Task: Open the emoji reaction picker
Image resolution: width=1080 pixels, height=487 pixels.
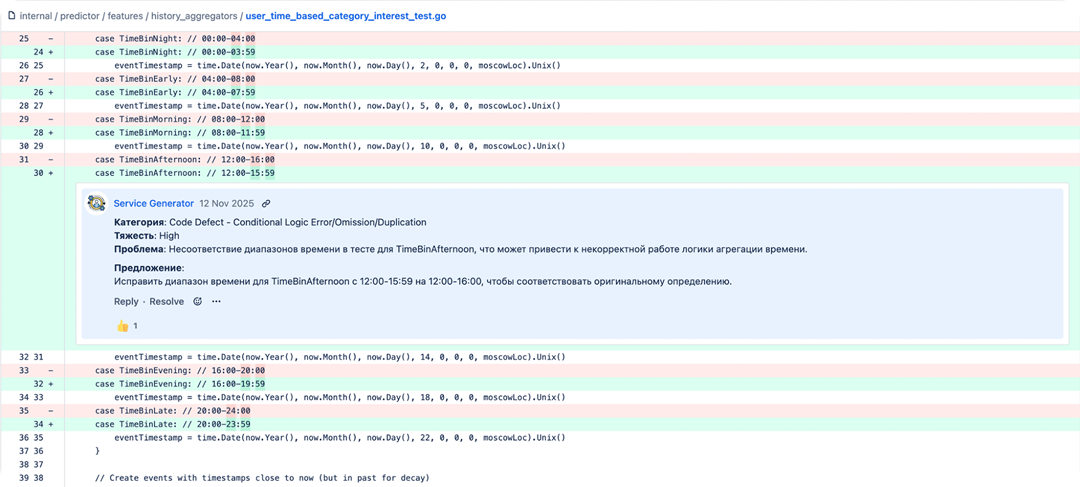Action: point(198,301)
